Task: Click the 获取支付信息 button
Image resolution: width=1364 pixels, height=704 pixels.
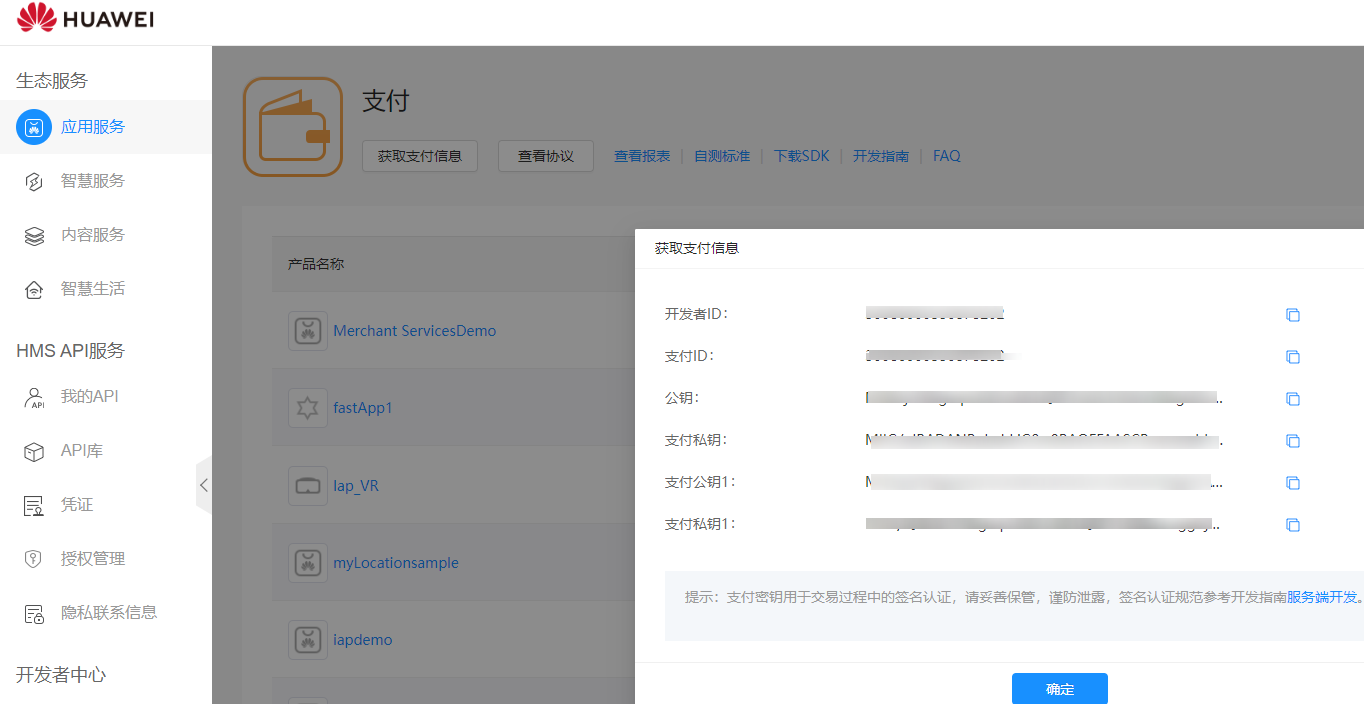Action: click(x=420, y=156)
